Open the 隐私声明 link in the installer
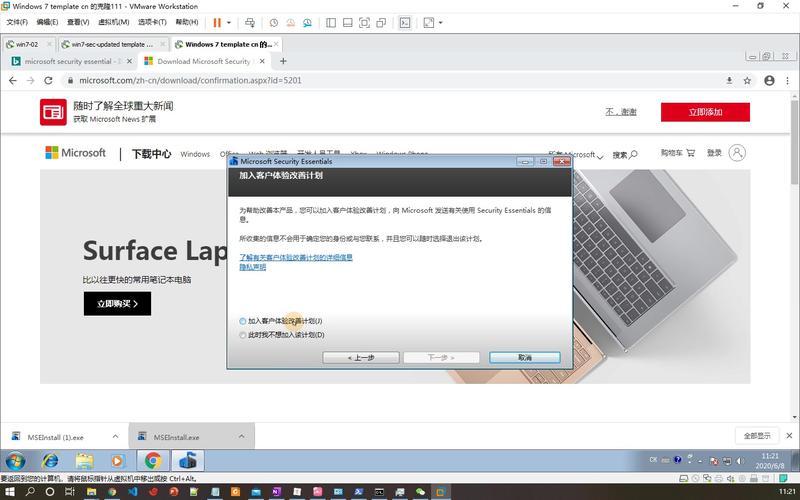 pyautogui.click(x=253, y=267)
